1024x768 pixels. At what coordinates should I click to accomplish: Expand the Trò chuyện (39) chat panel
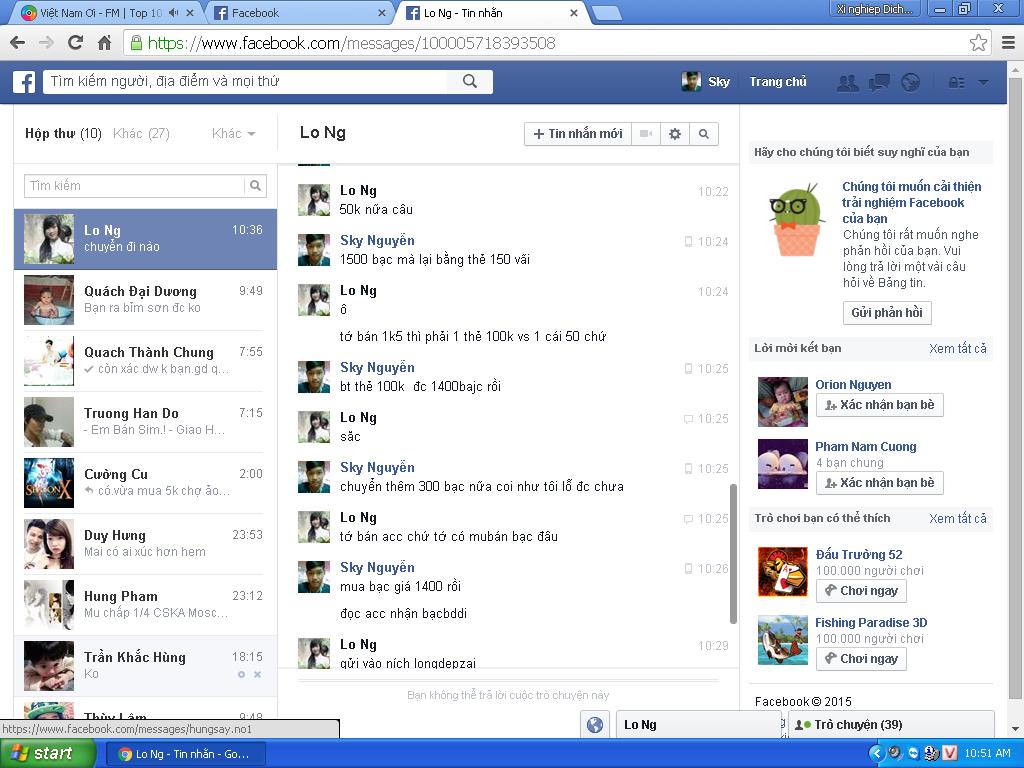(x=890, y=725)
